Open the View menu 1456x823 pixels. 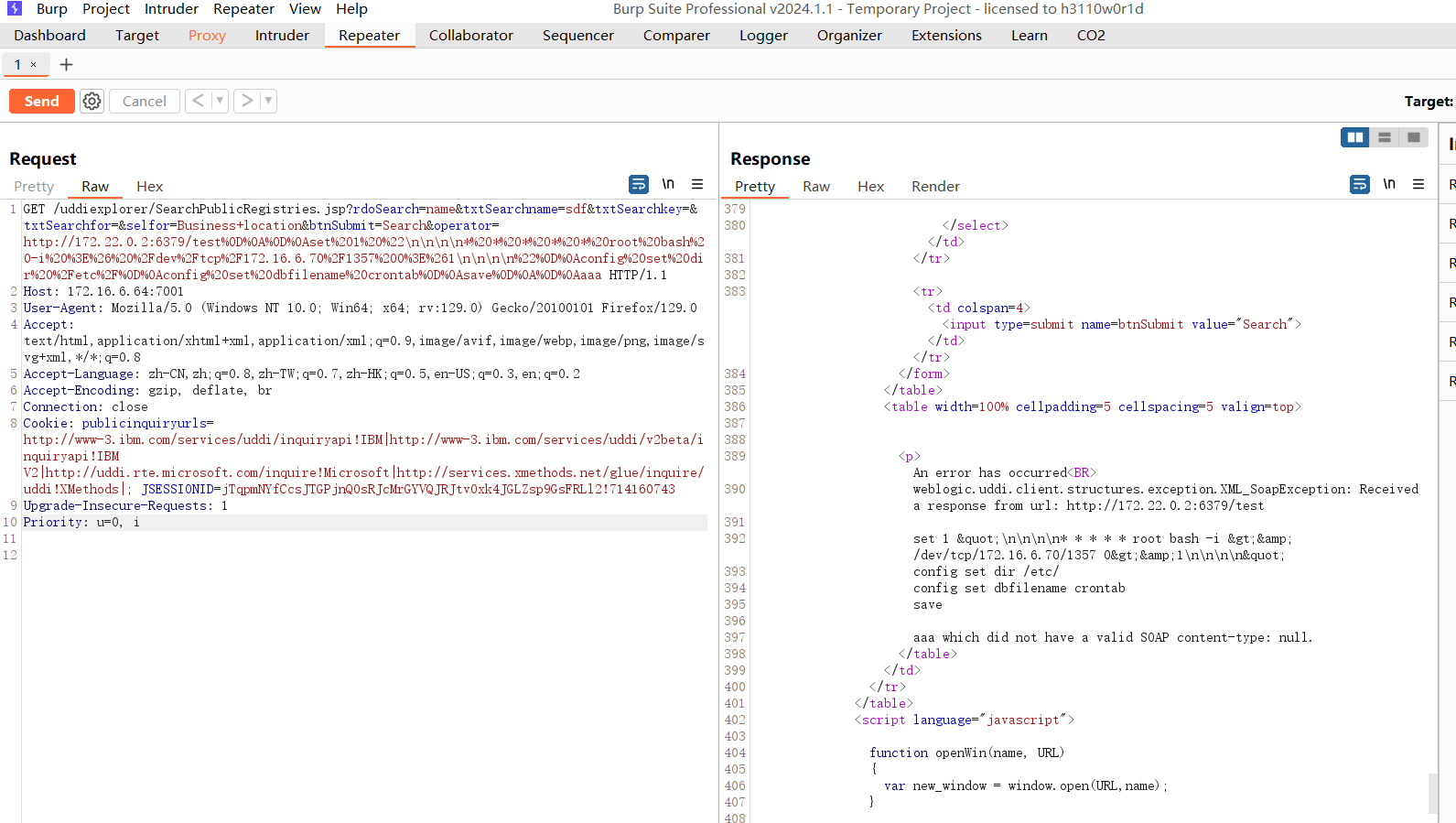305,9
